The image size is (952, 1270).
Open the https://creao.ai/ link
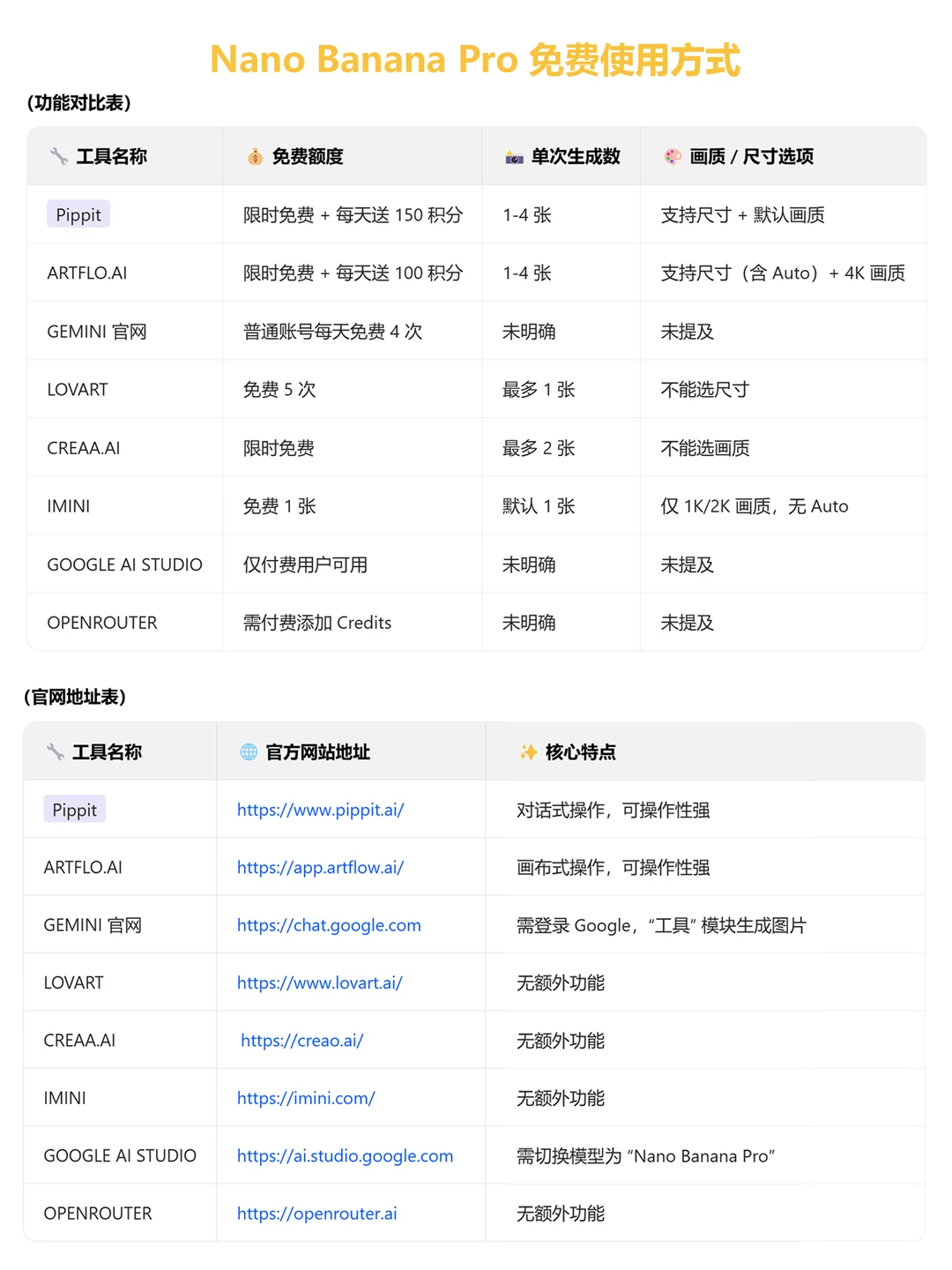302,1041
